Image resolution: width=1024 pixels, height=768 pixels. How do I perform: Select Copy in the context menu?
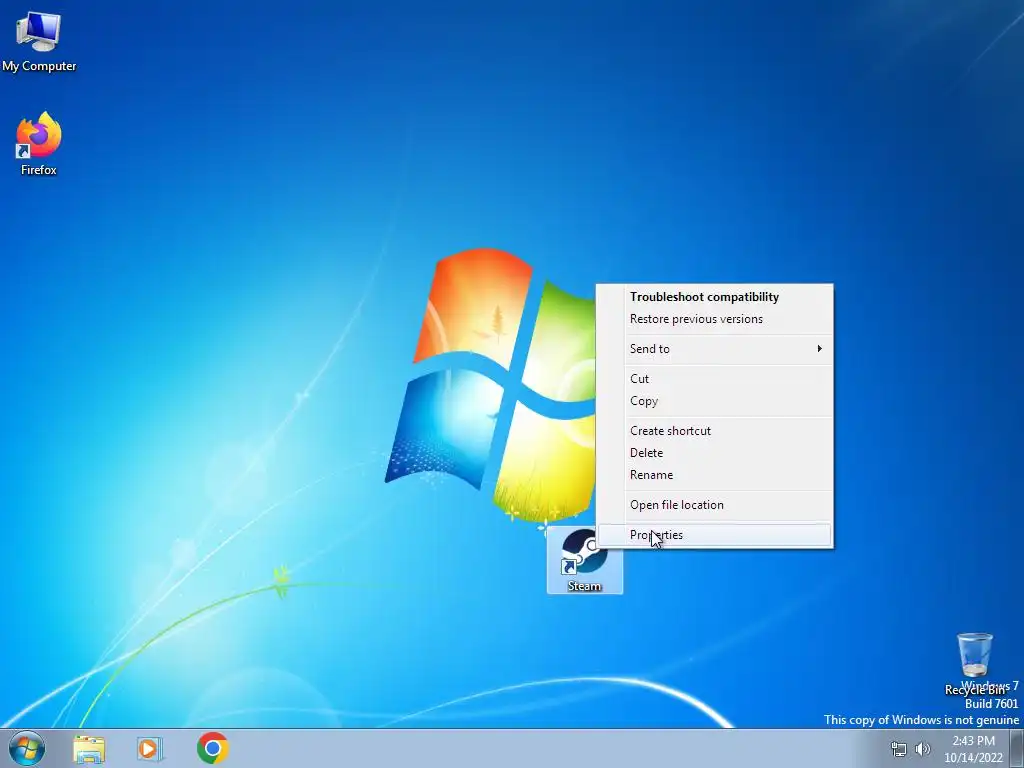coord(715,401)
